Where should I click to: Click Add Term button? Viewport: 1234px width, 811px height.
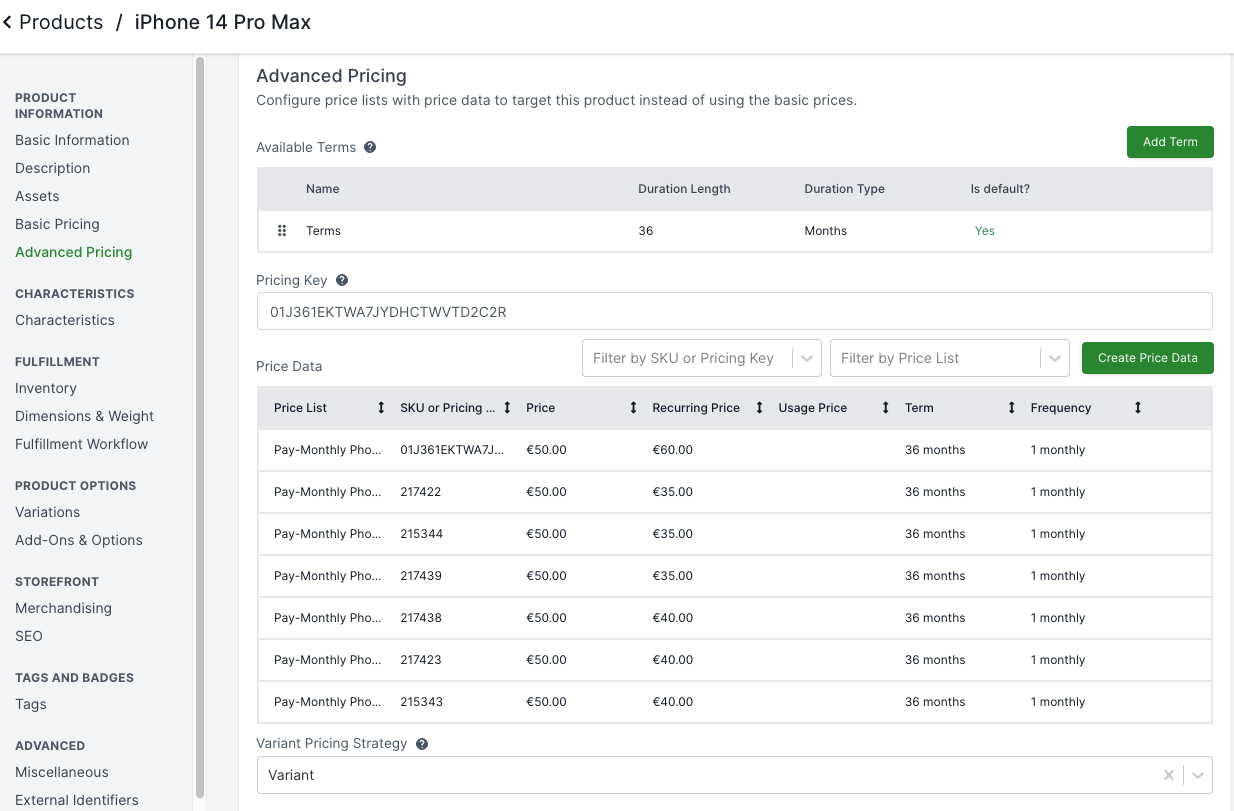tap(1170, 142)
